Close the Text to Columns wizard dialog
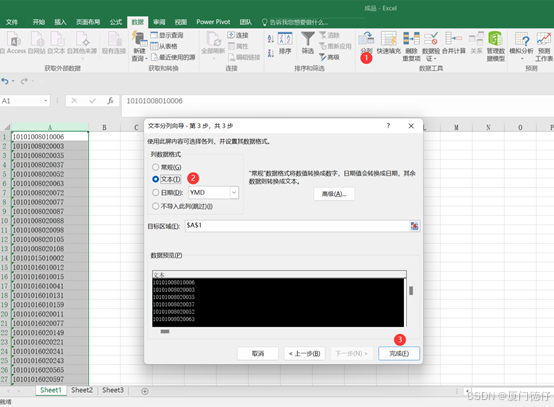This screenshot has height=407, width=554. [x=411, y=126]
